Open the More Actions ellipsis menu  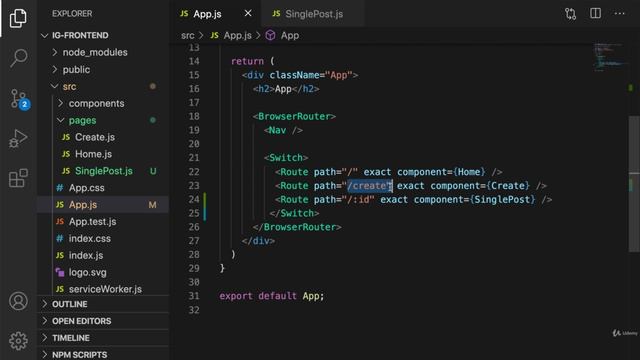620,13
